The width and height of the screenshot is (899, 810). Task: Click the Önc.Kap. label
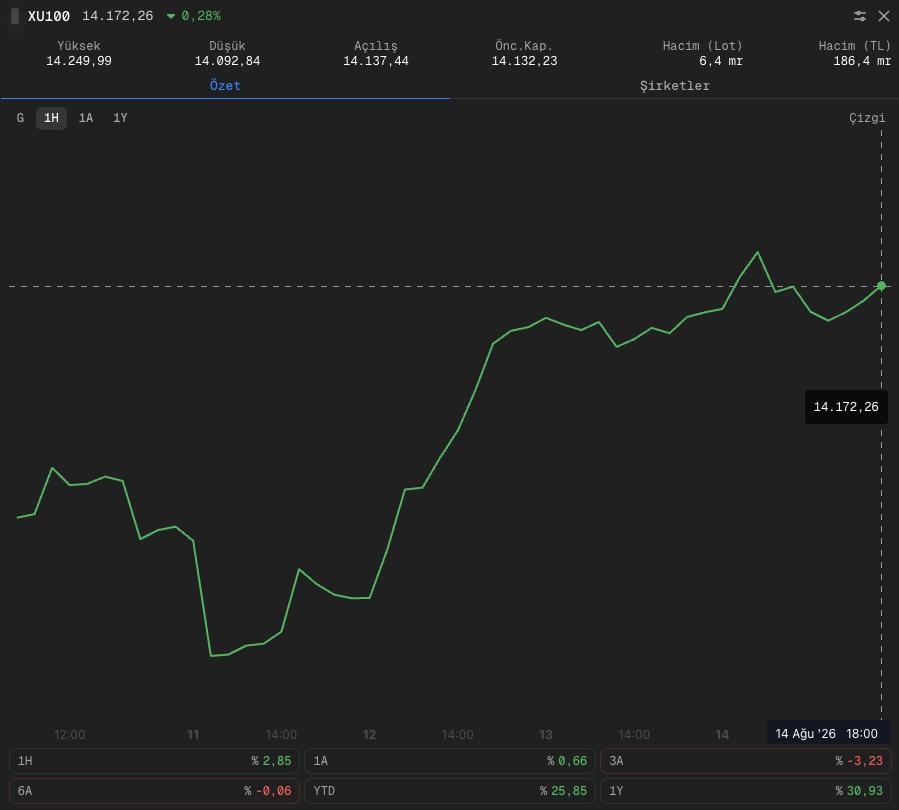click(x=524, y=46)
